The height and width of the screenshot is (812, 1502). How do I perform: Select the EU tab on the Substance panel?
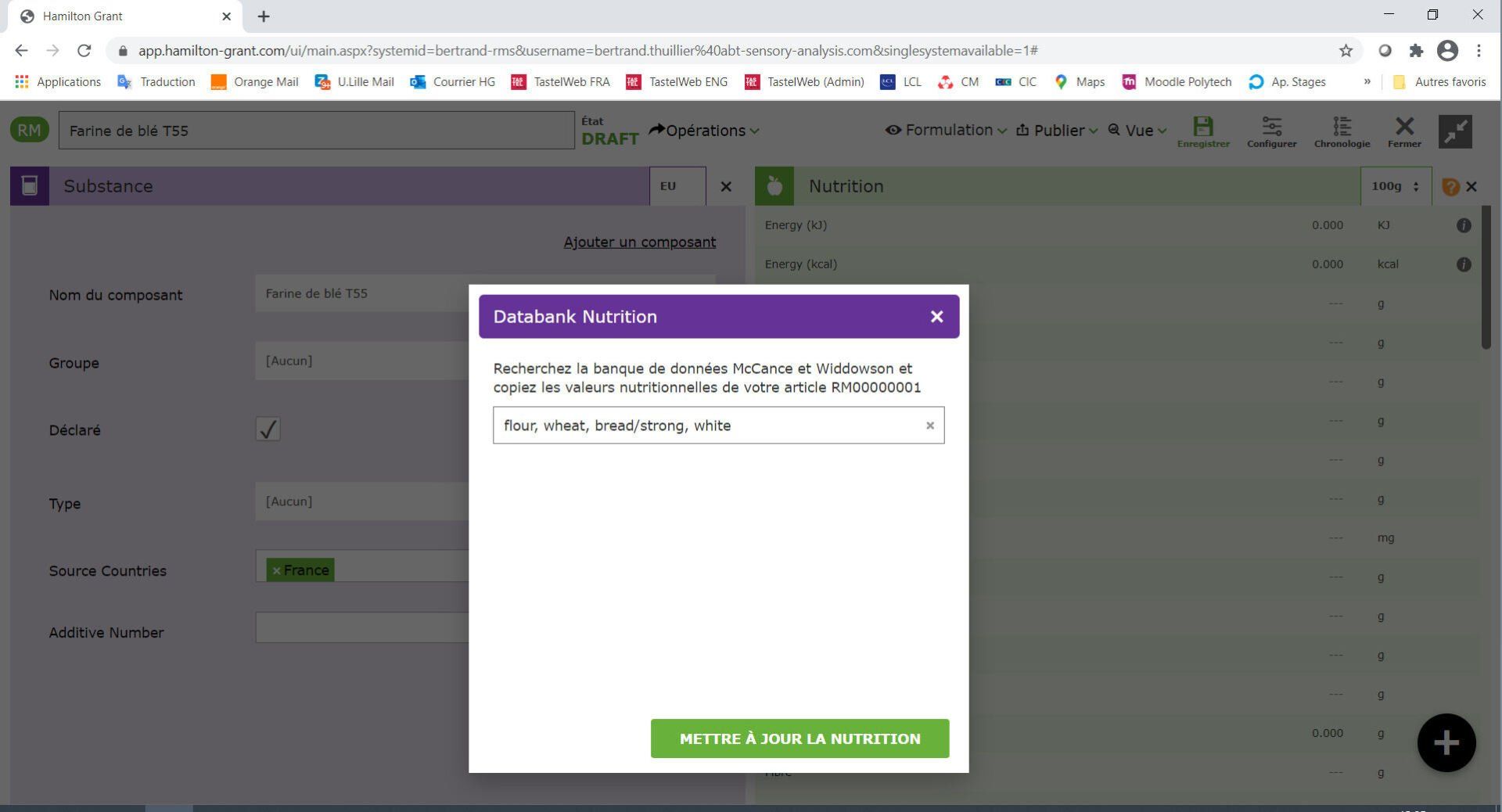click(x=669, y=186)
